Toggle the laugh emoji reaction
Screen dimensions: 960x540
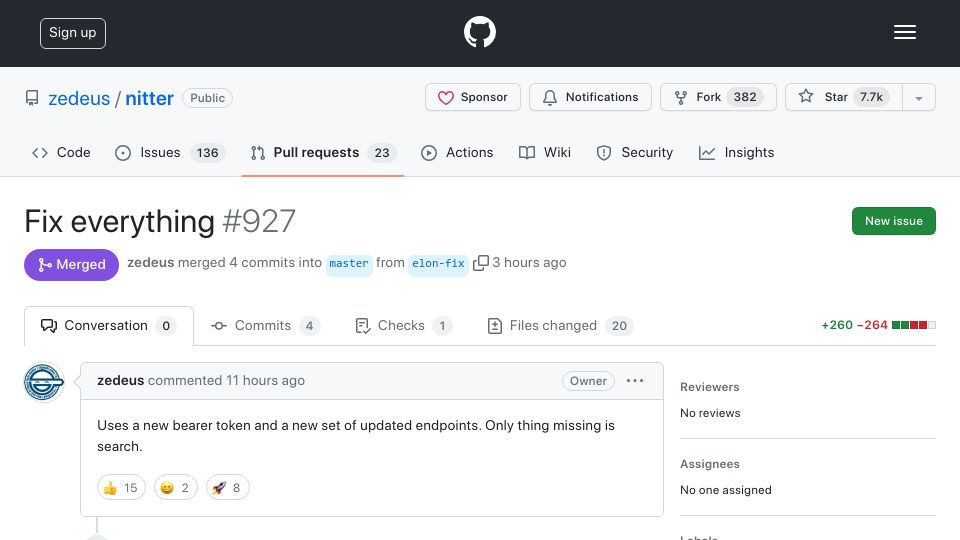176,487
